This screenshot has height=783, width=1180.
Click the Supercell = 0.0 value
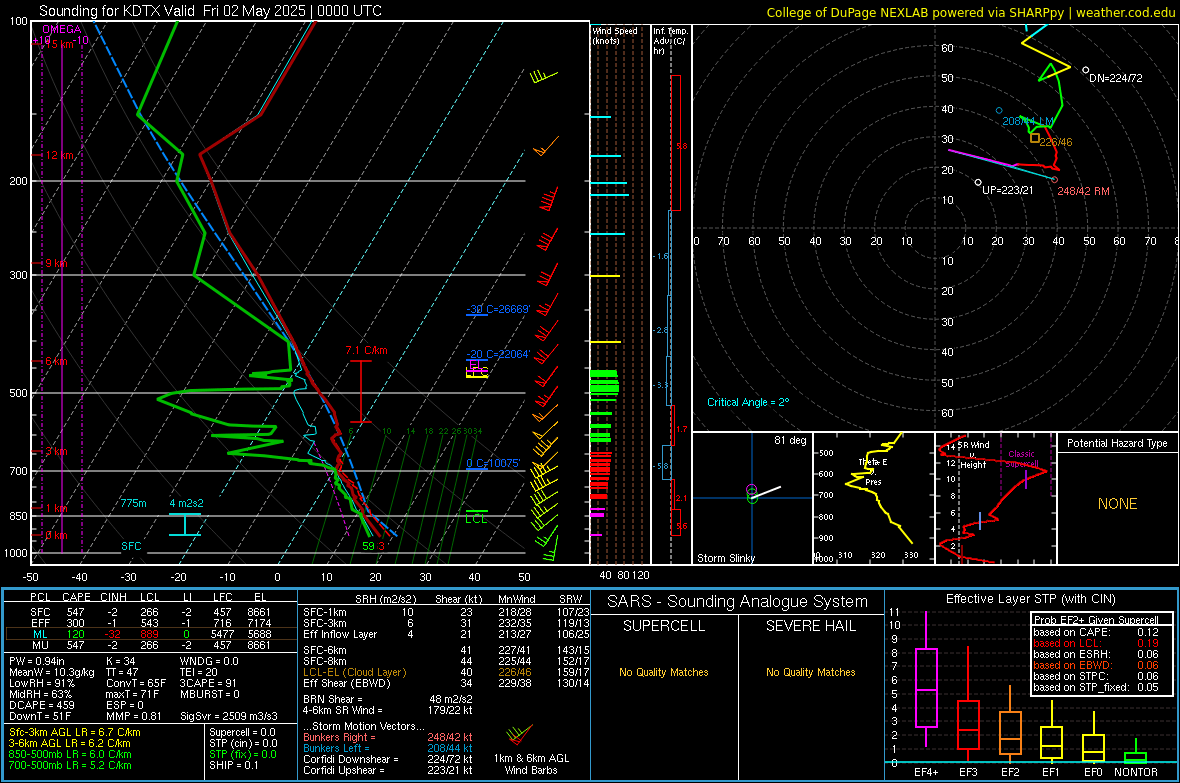click(x=242, y=732)
